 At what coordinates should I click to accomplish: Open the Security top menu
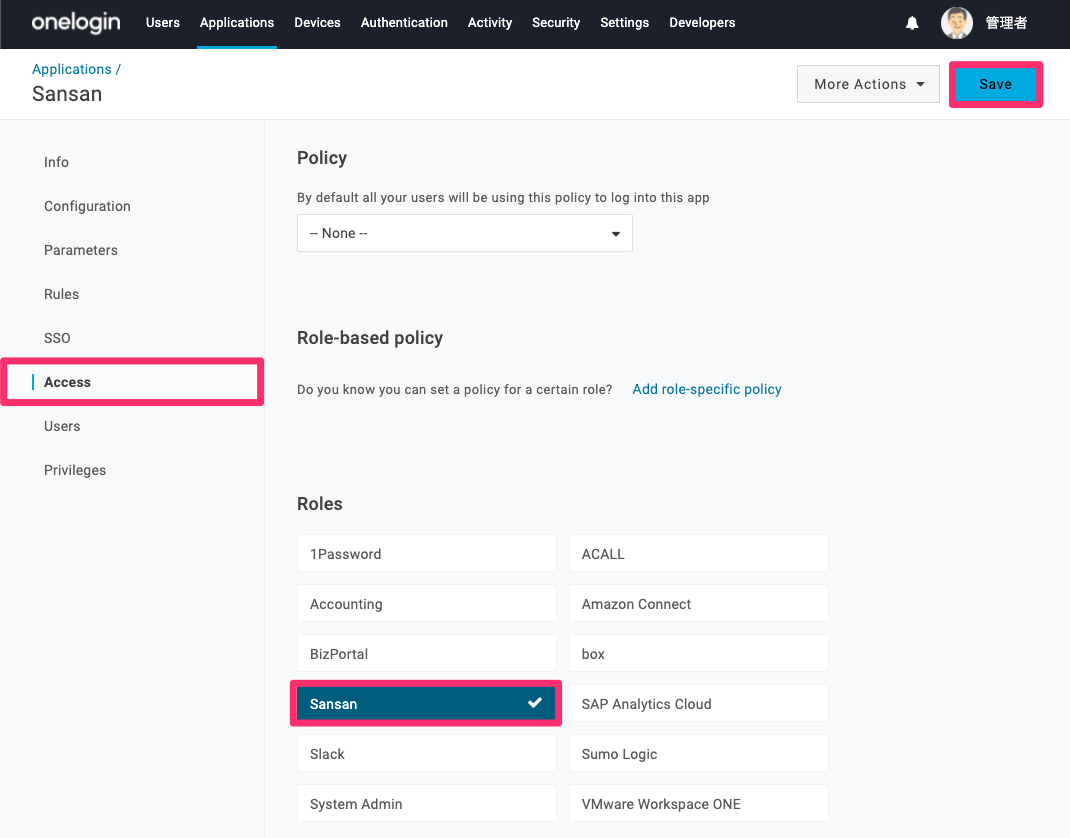point(556,23)
